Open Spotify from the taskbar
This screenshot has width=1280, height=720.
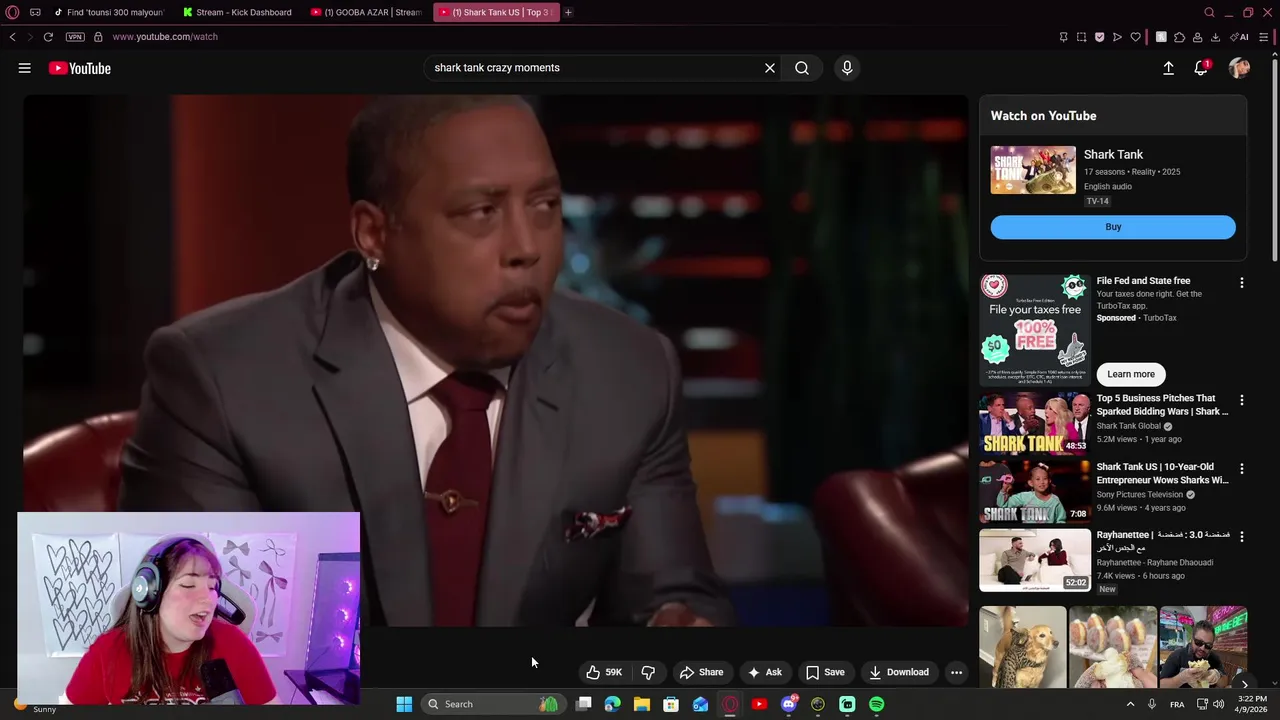pyautogui.click(x=876, y=704)
